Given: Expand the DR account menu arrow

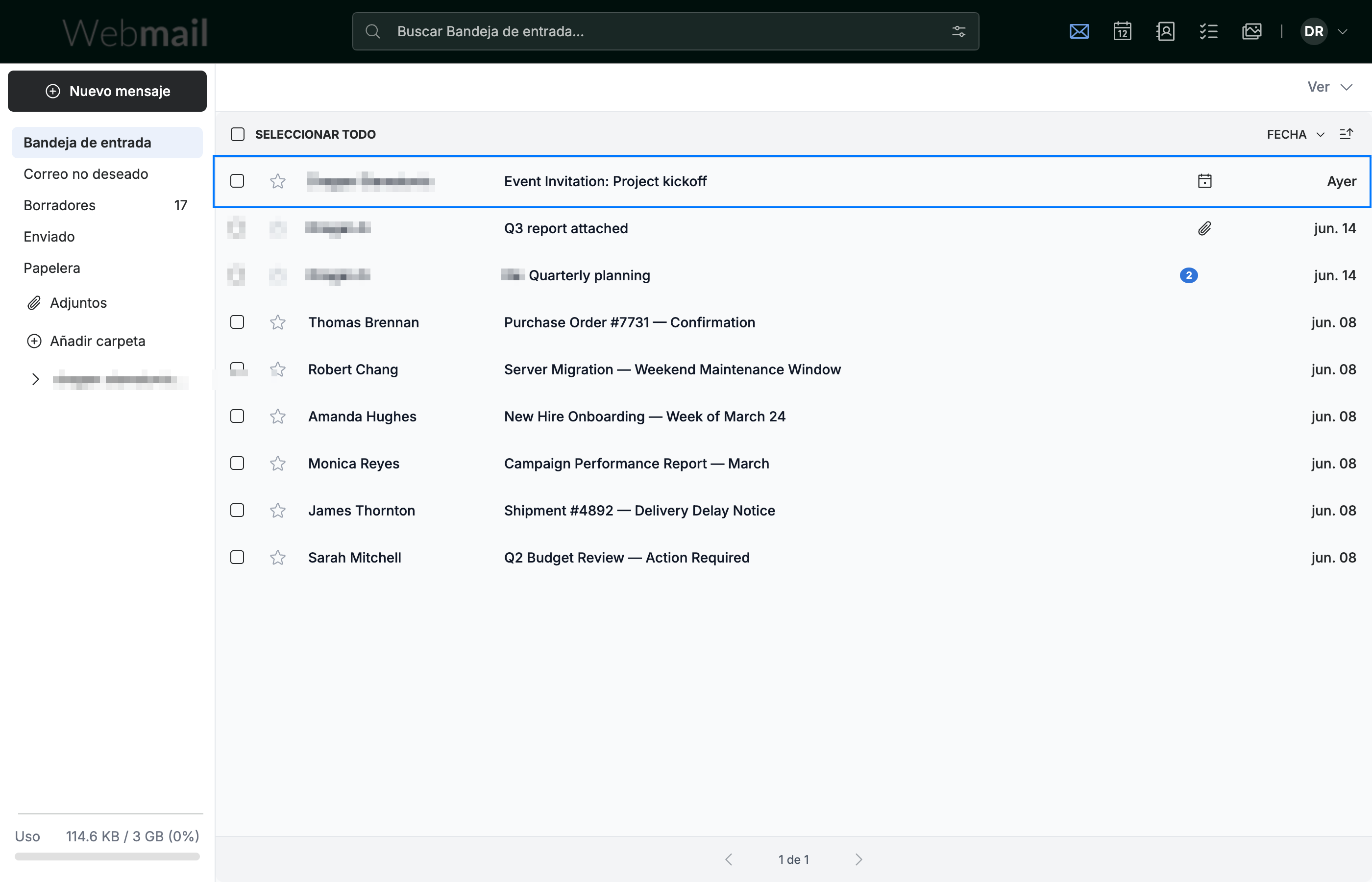Looking at the screenshot, I should (x=1342, y=31).
